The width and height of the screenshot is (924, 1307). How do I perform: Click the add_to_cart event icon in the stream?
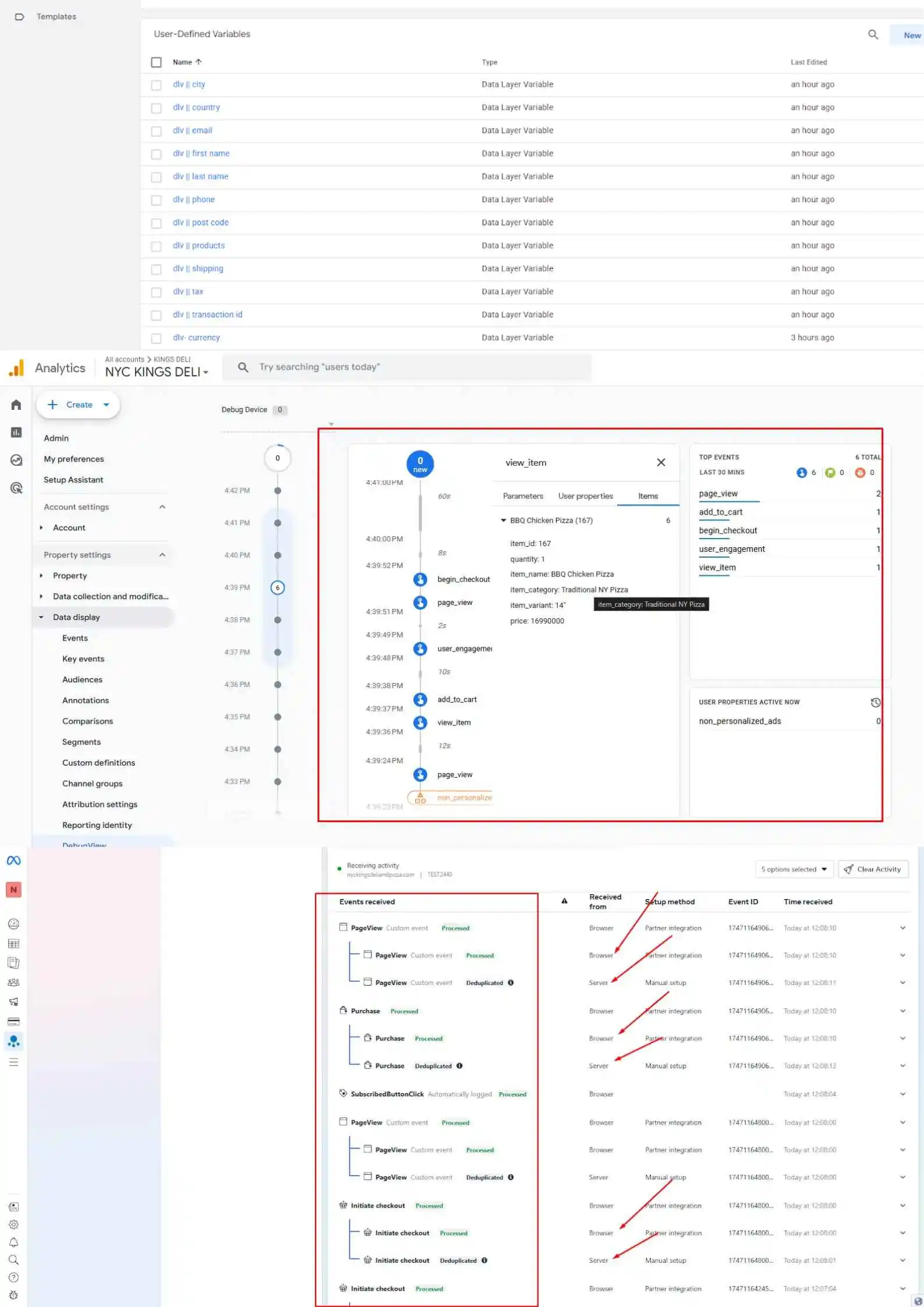420,699
